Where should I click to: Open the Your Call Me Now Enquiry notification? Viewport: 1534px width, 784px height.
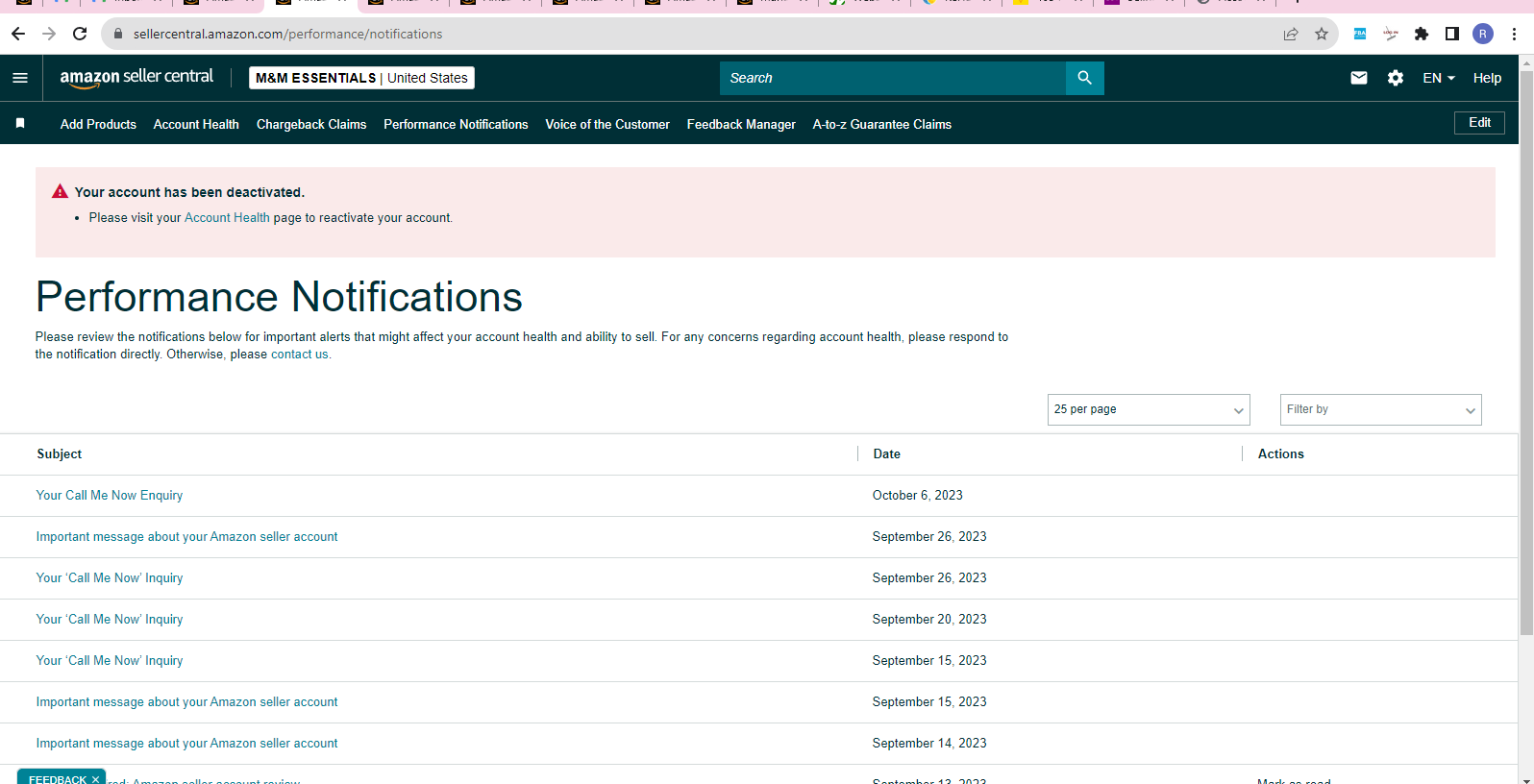point(110,496)
